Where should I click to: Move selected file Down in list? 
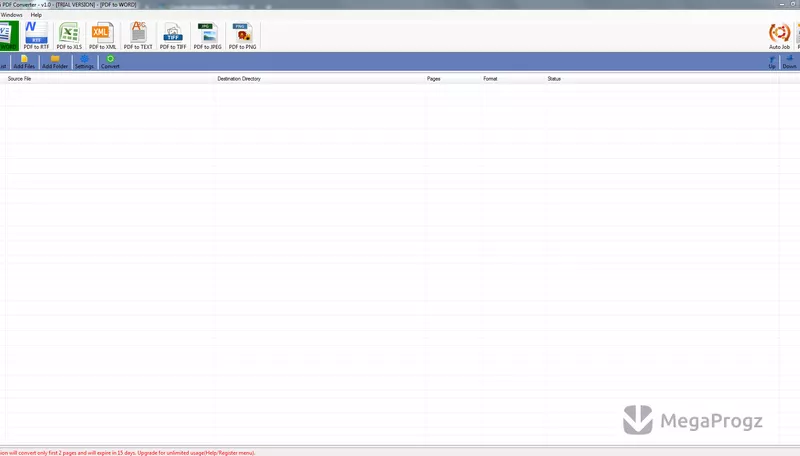[x=789, y=62]
